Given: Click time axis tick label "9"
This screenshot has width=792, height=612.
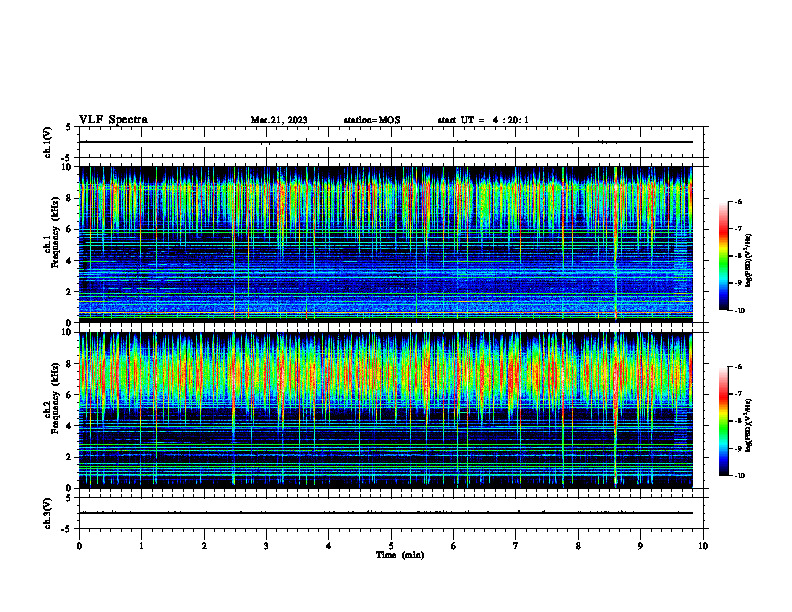Looking at the screenshot, I should pos(640,546).
